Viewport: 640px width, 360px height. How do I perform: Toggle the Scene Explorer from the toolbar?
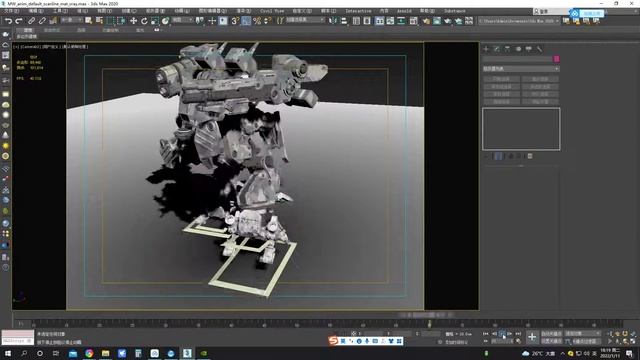[356, 21]
